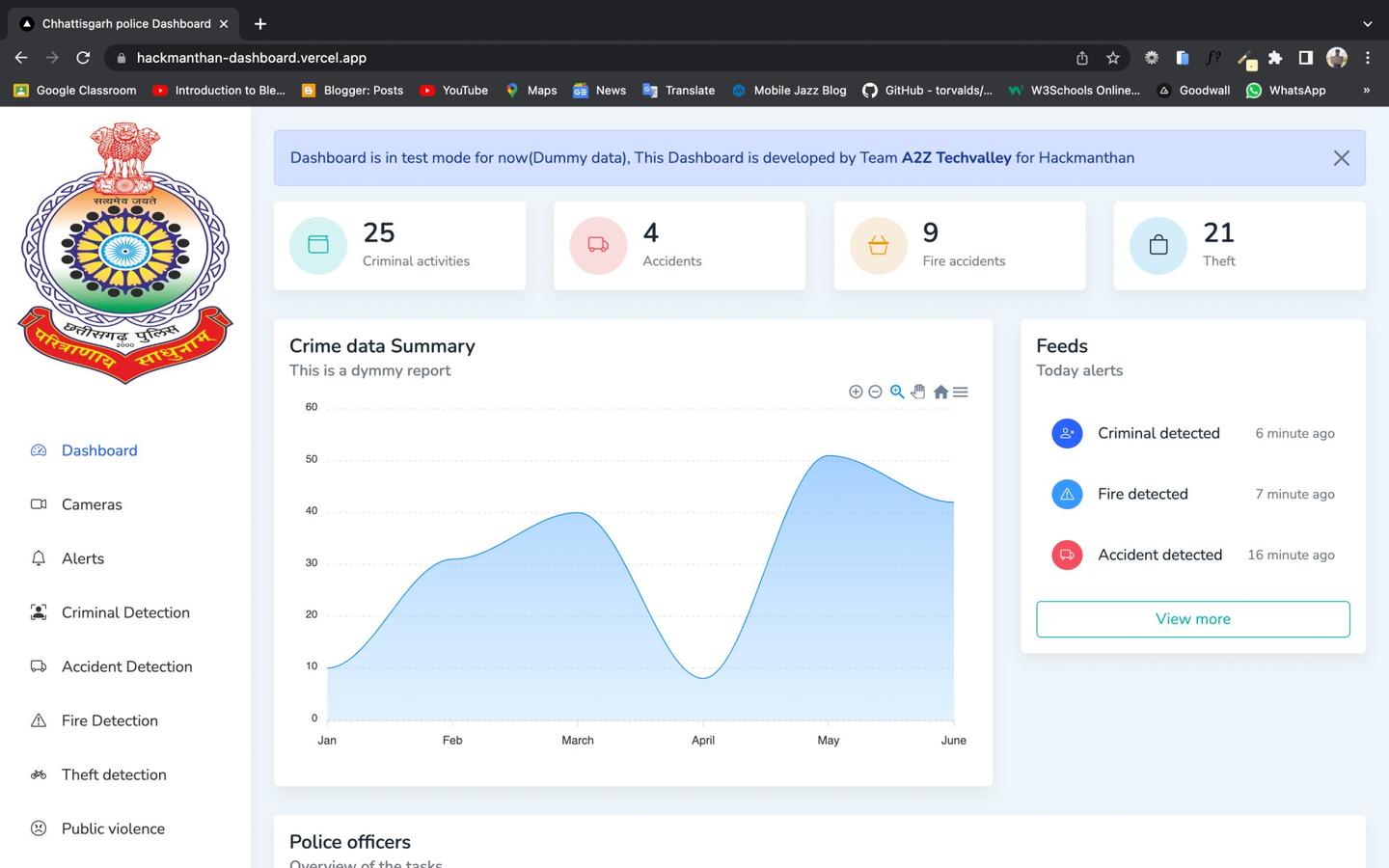Open Maps bookmark
The width and height of the screenshot is (1389, 868).
click(531, 91)
